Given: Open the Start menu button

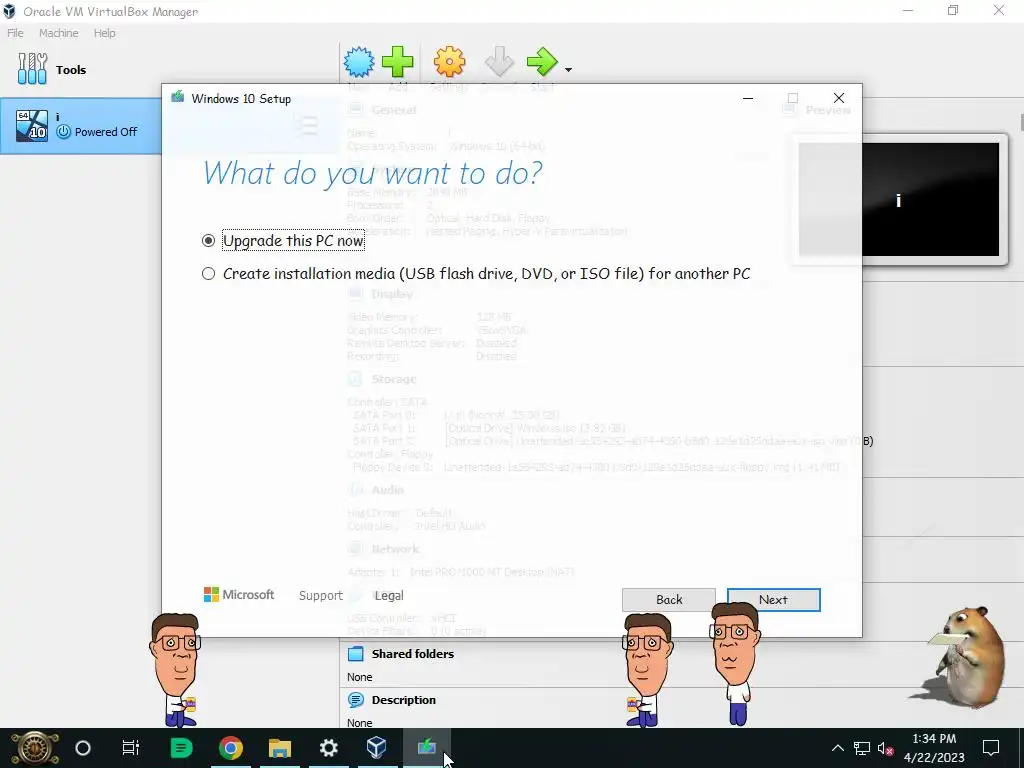Looking at the screenshot, I should [34, 748].
